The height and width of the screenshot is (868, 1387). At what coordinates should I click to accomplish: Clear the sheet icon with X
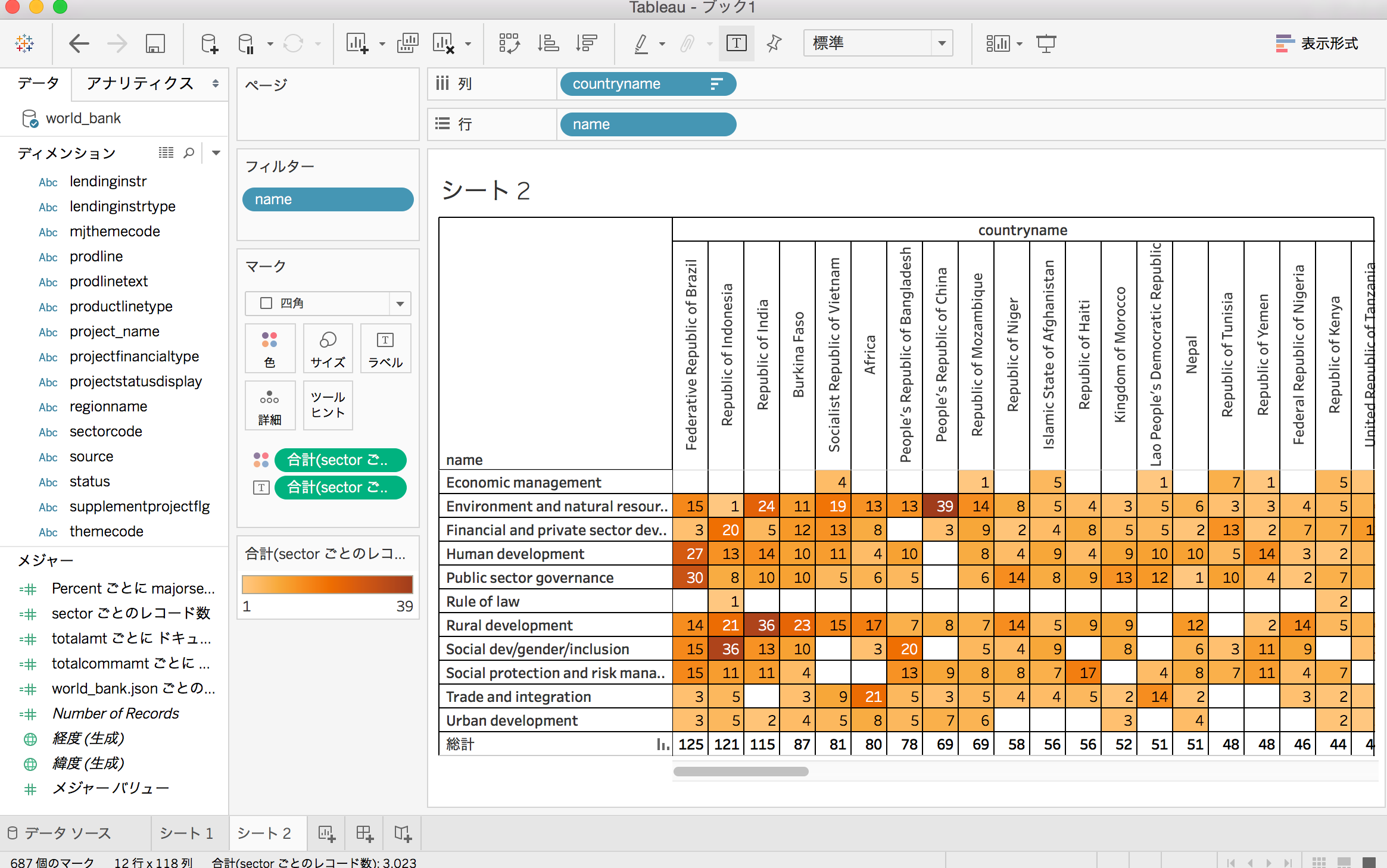coord(444,43)
